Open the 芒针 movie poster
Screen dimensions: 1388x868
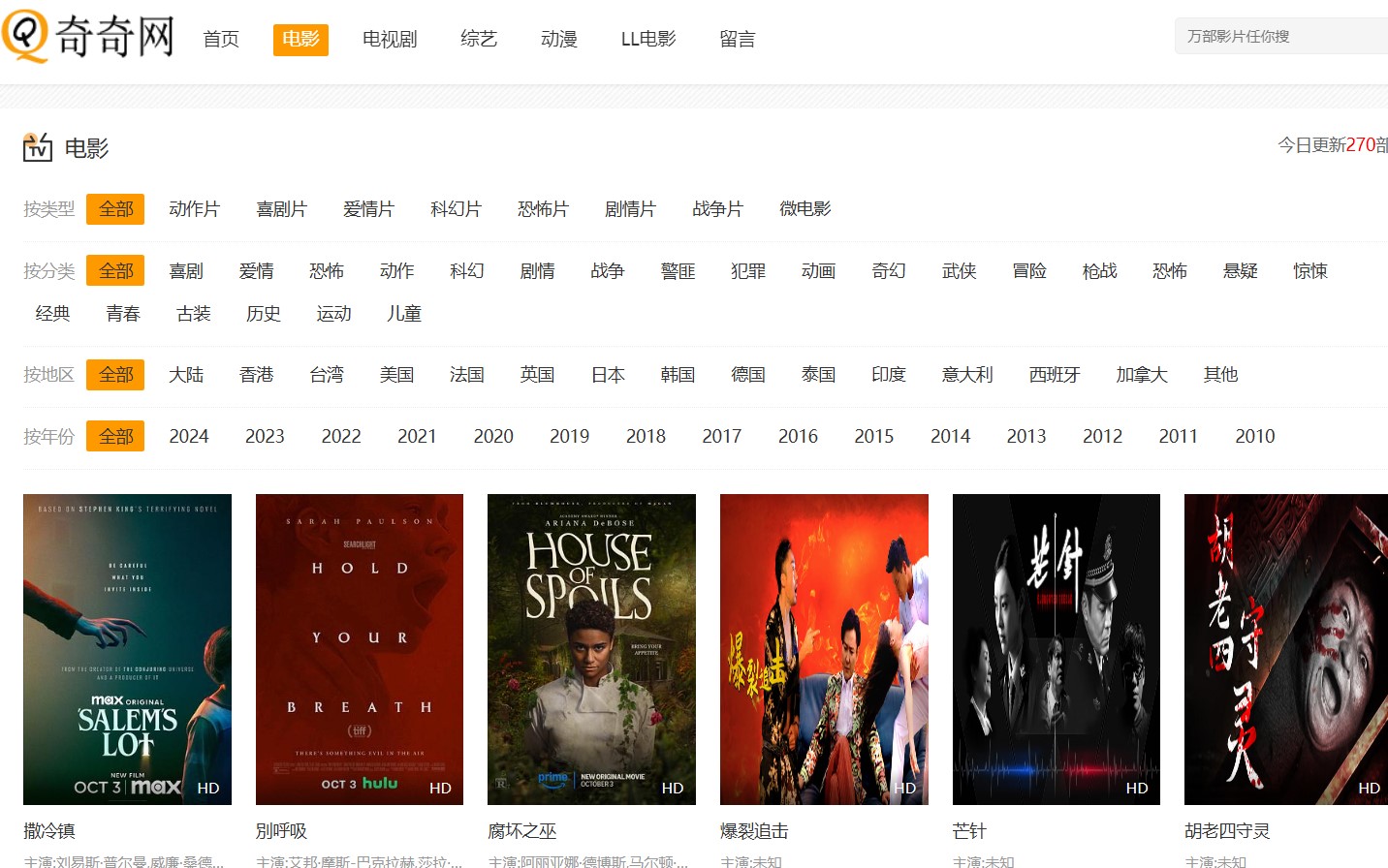pos(1057,649)
